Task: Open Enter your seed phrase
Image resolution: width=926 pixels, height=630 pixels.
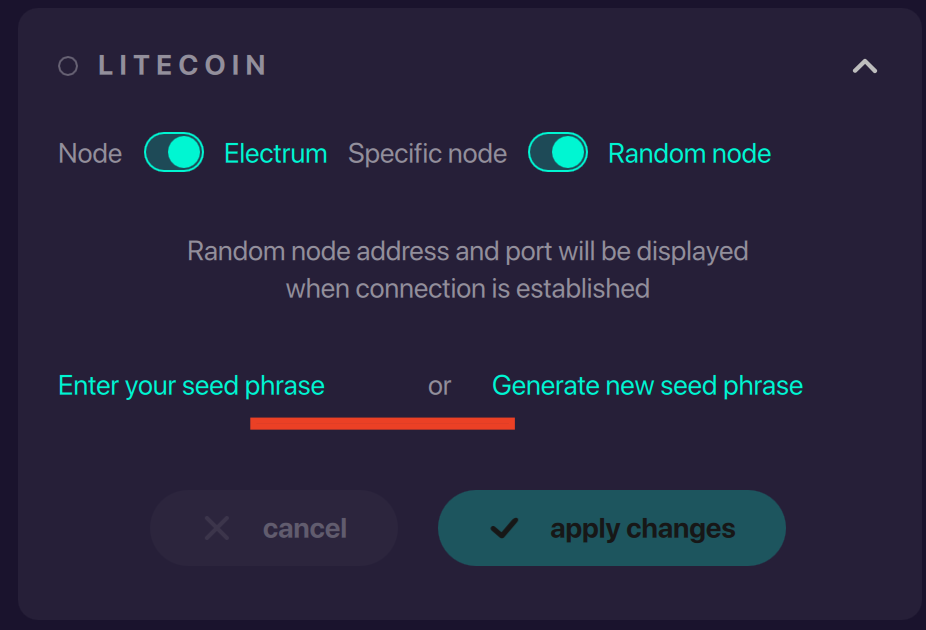Action: point(190,385)
